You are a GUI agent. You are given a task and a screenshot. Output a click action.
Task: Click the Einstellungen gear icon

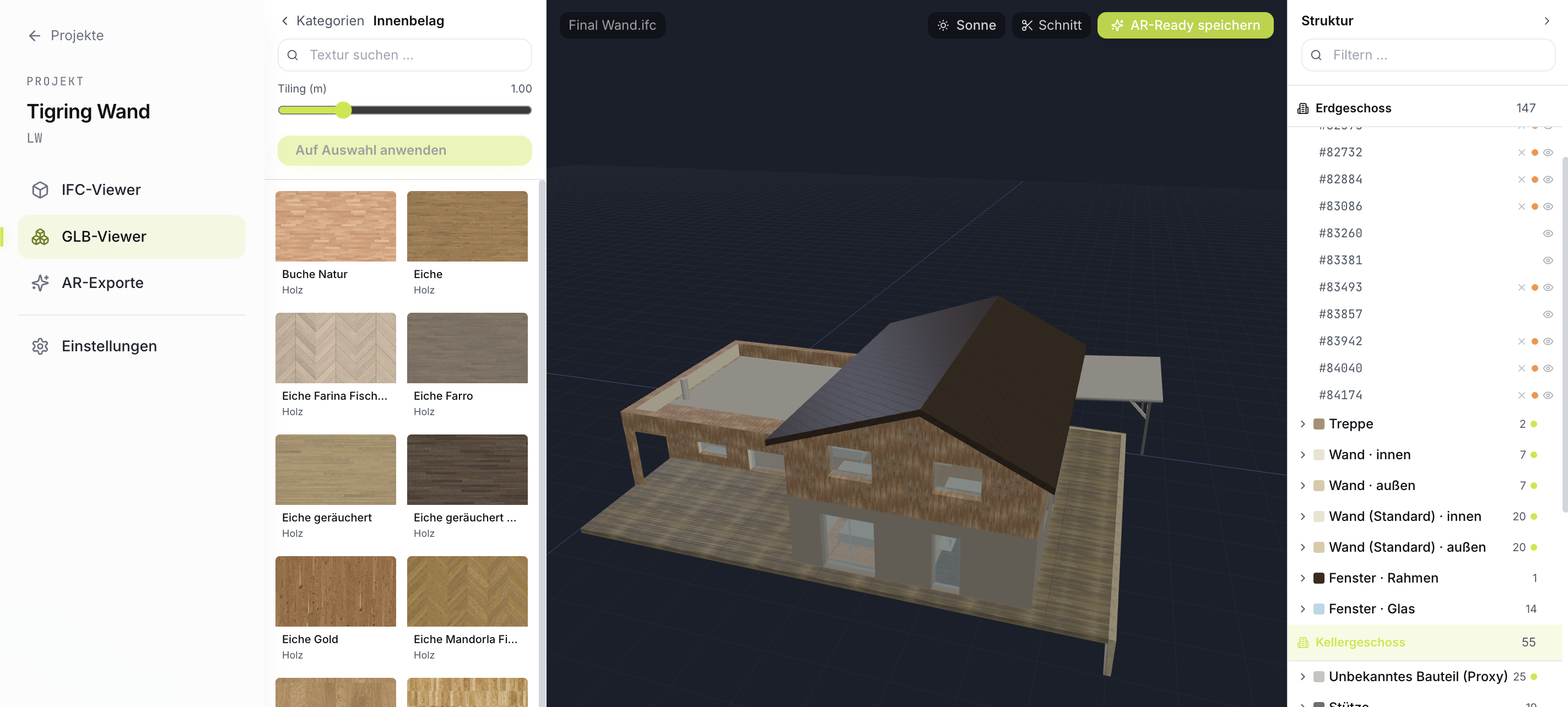40,346
